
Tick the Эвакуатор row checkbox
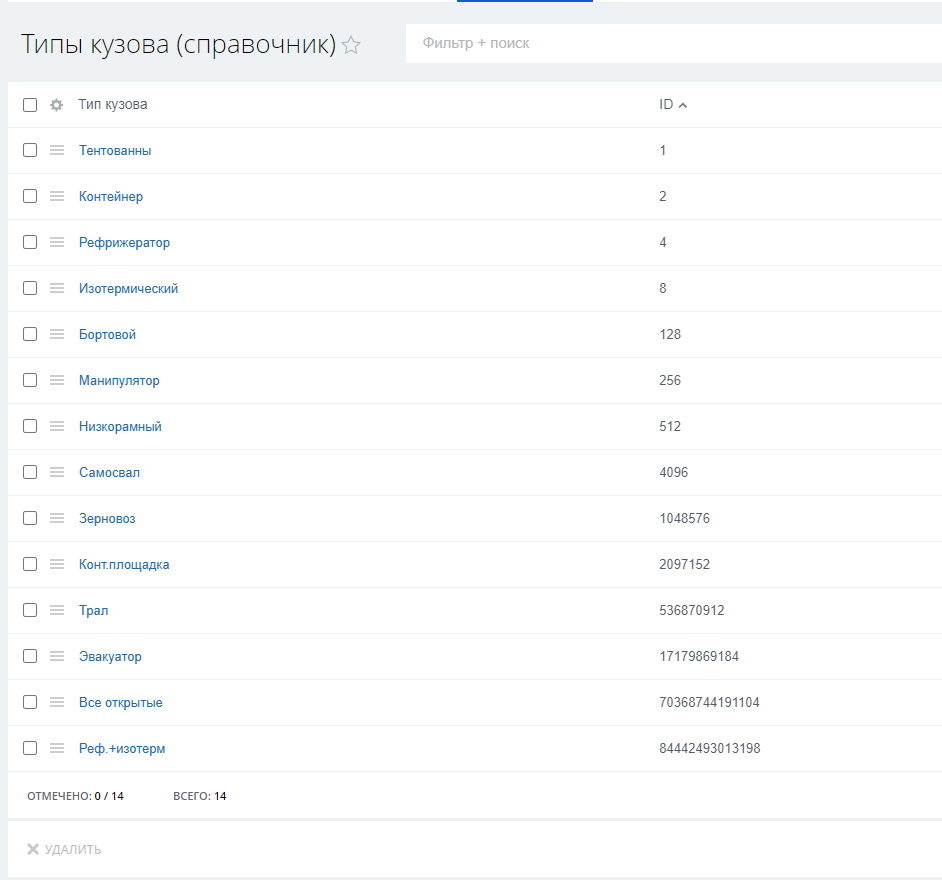tap(30, 656)
